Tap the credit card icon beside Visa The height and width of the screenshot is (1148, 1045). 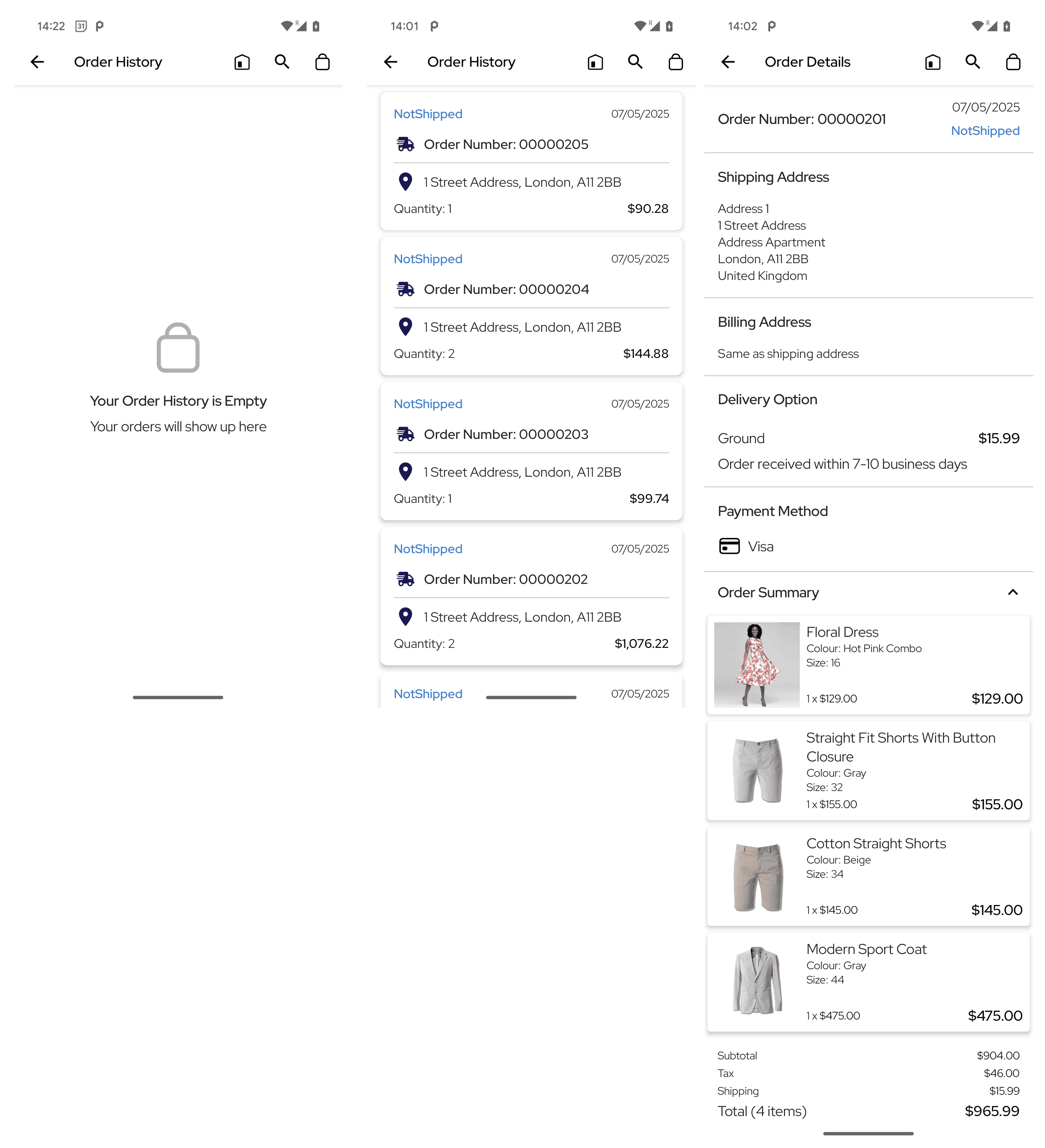729,547
